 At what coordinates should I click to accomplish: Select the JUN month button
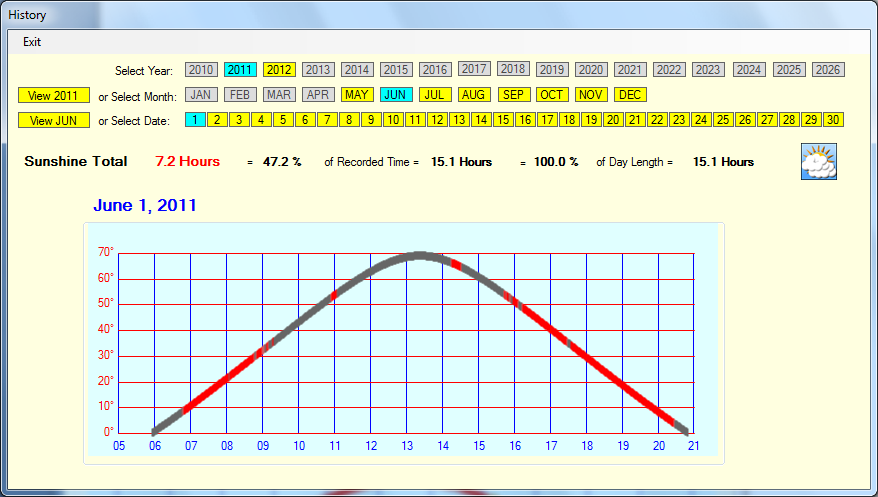(x=396, y=95)
